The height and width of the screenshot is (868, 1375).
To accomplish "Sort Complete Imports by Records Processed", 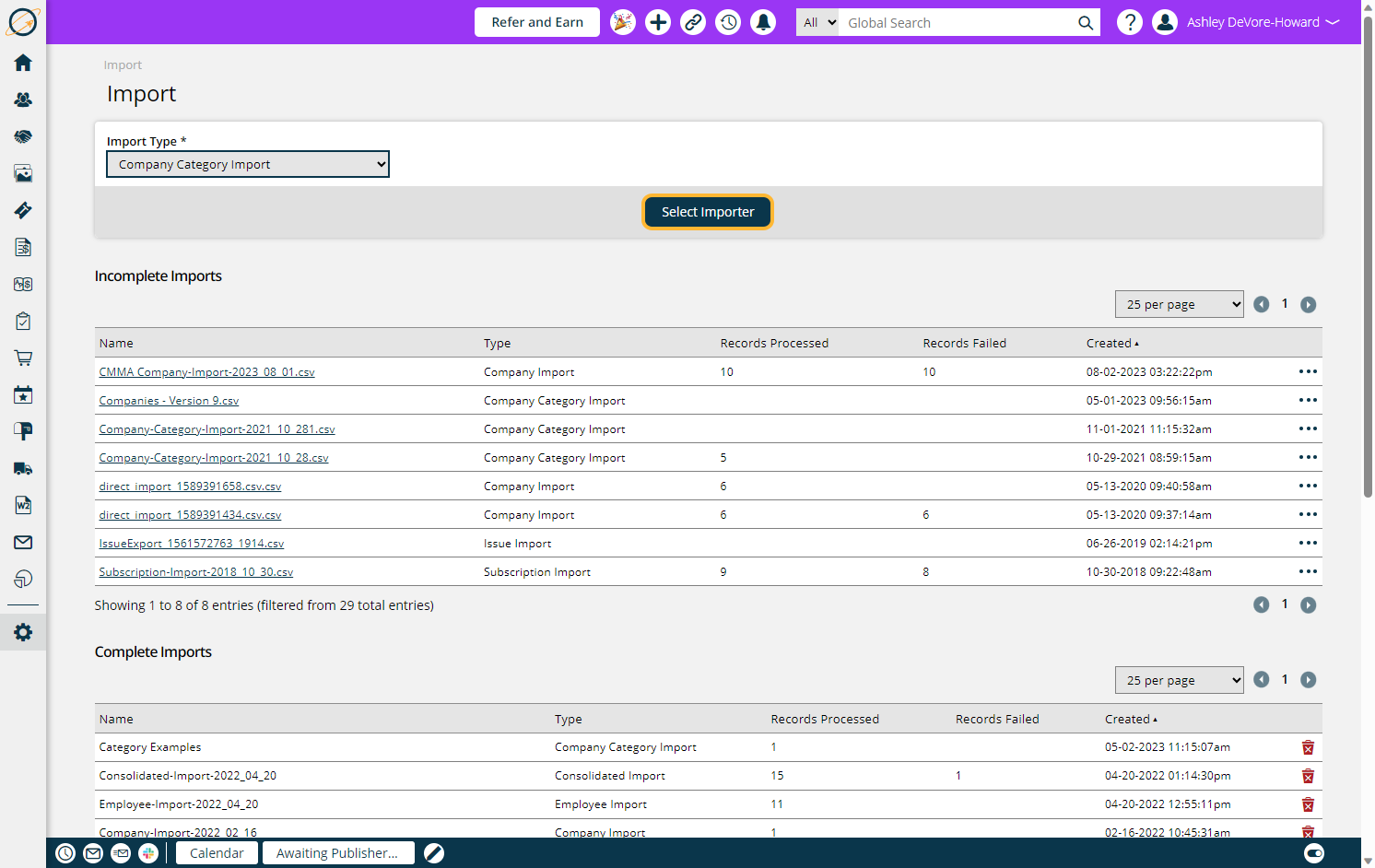I will pyautogui.click(x=825, y=719).
